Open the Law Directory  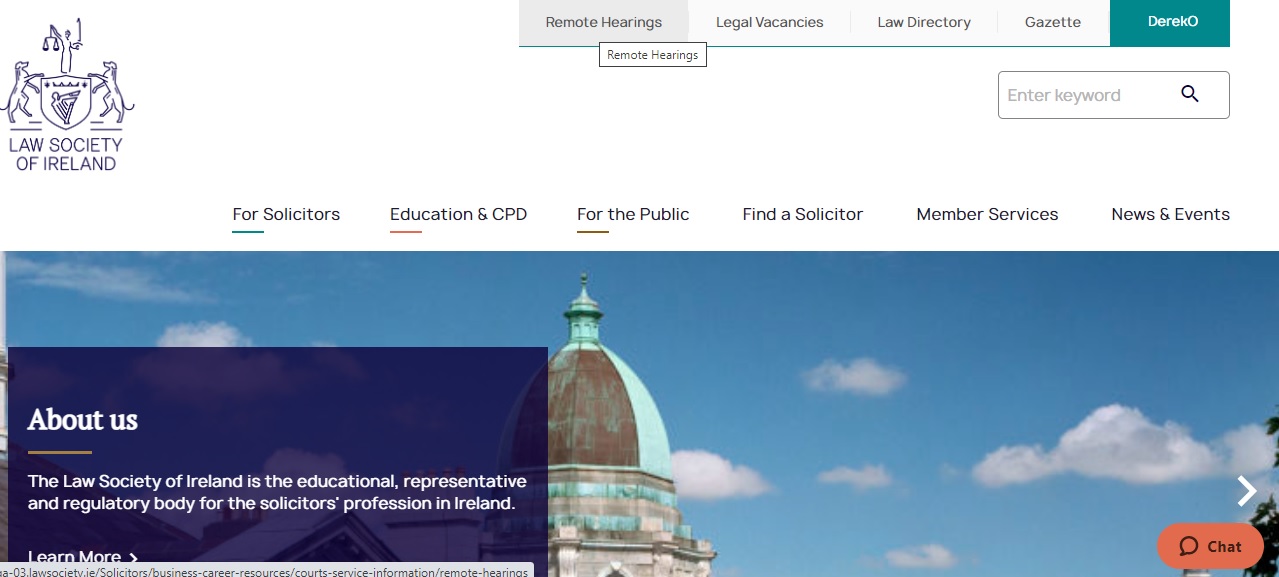922,21
